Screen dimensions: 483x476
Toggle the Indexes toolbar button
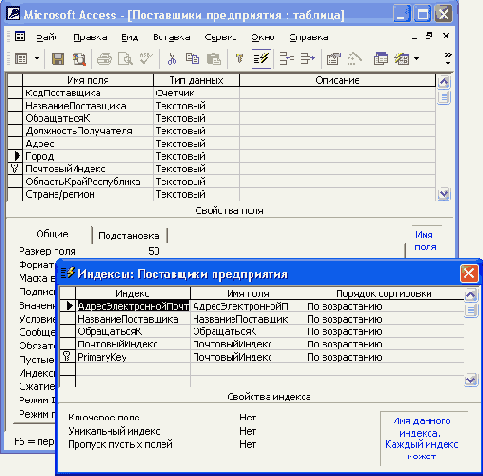[261, 59]
